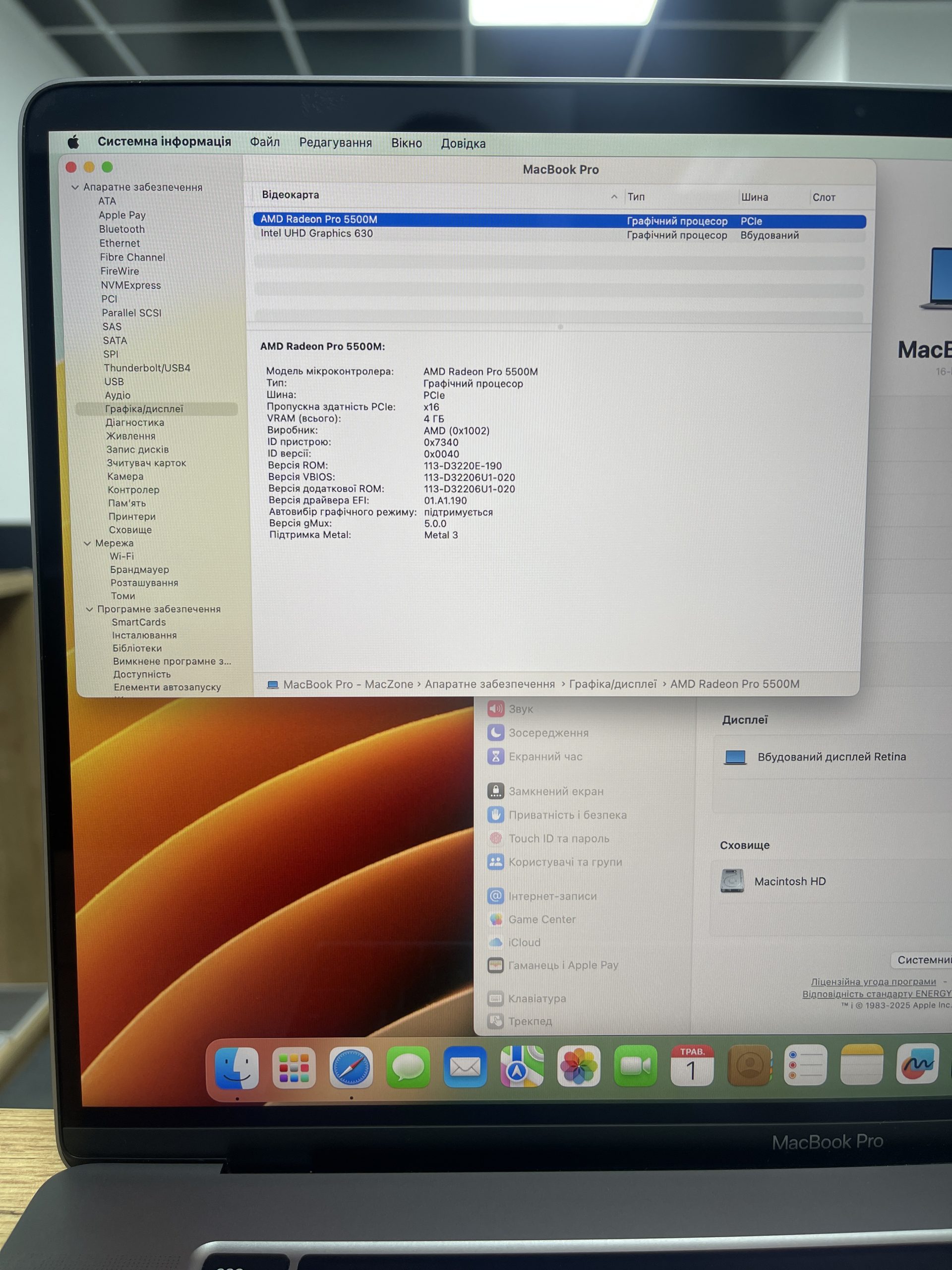Viewport: 952px width, 1270px height.
Task: Open the Вікно menu
Action: point(406,143)
